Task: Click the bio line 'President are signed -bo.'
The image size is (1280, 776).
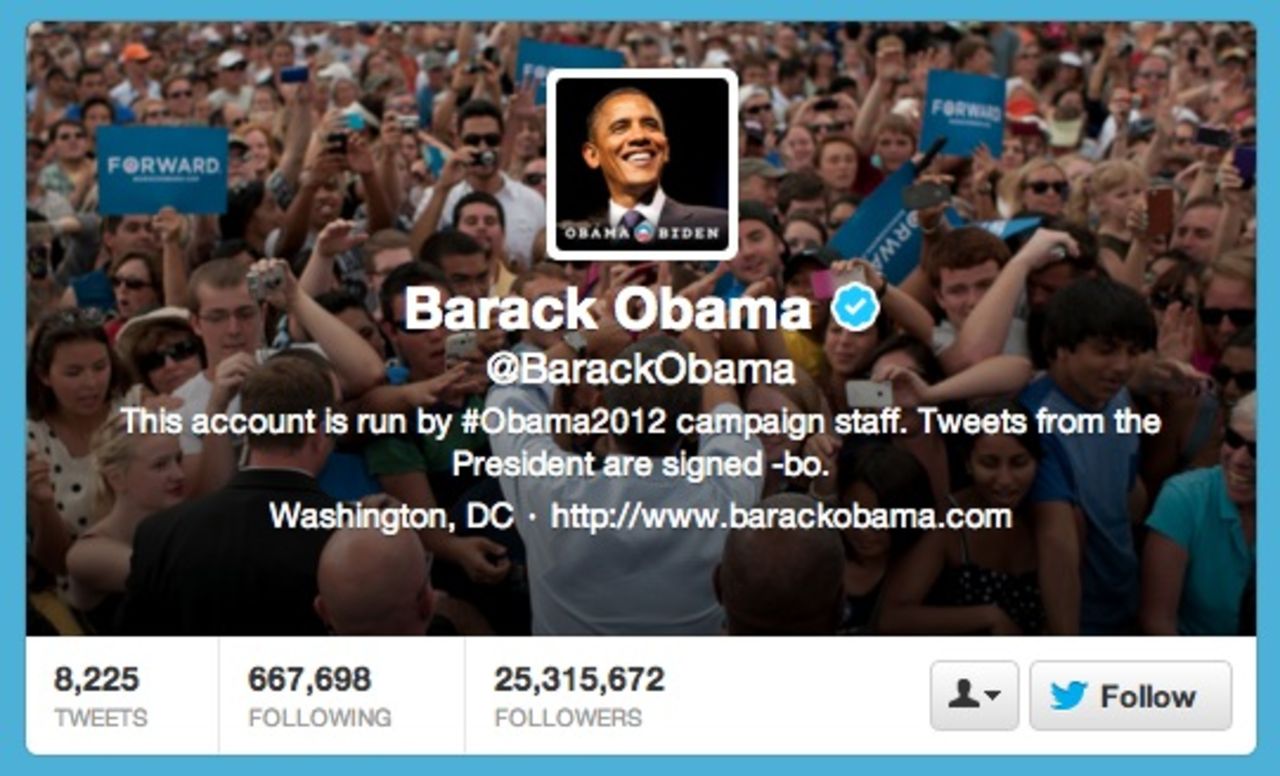Action: pos(640,465)
